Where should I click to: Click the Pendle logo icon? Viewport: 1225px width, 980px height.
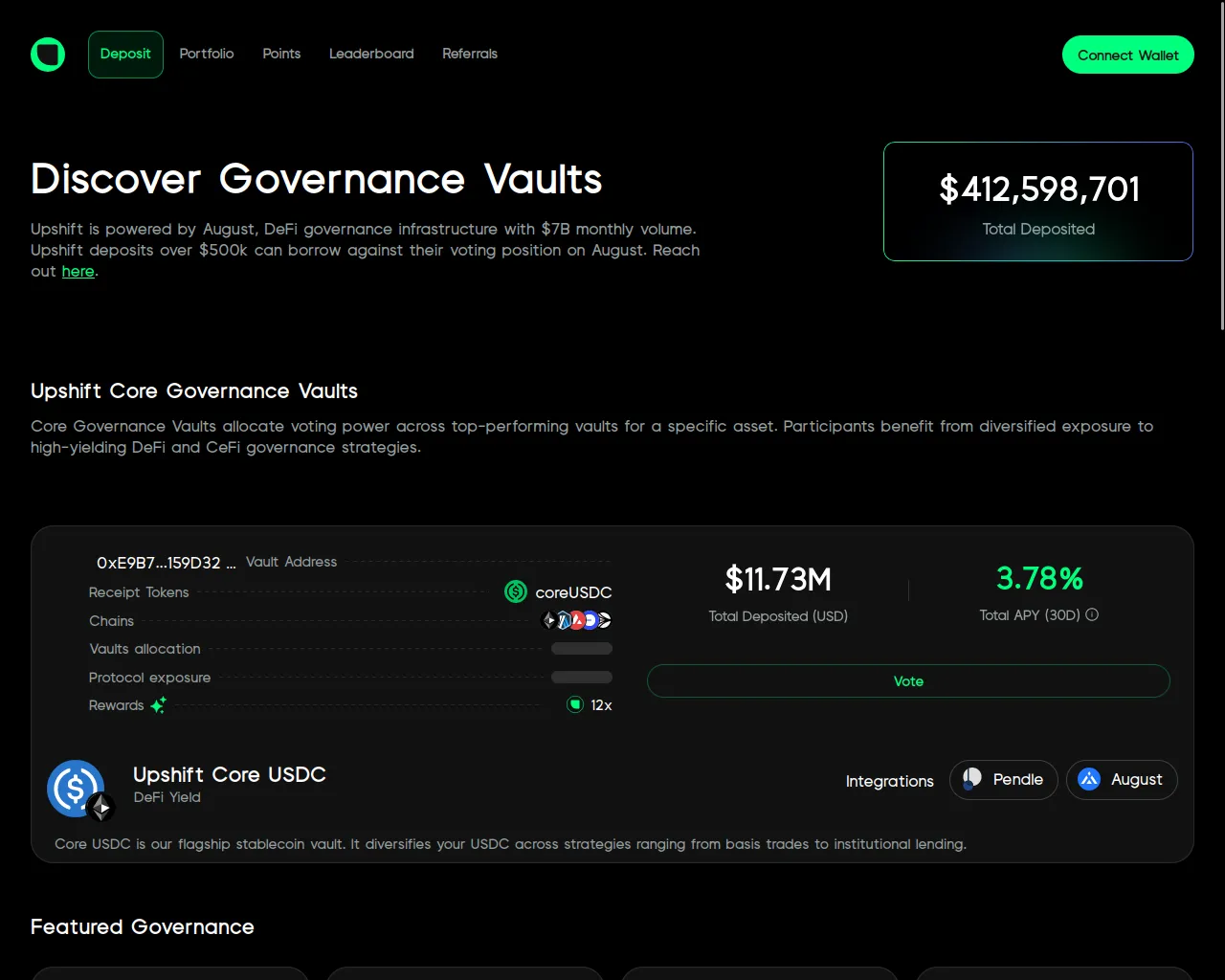(972, 779)
